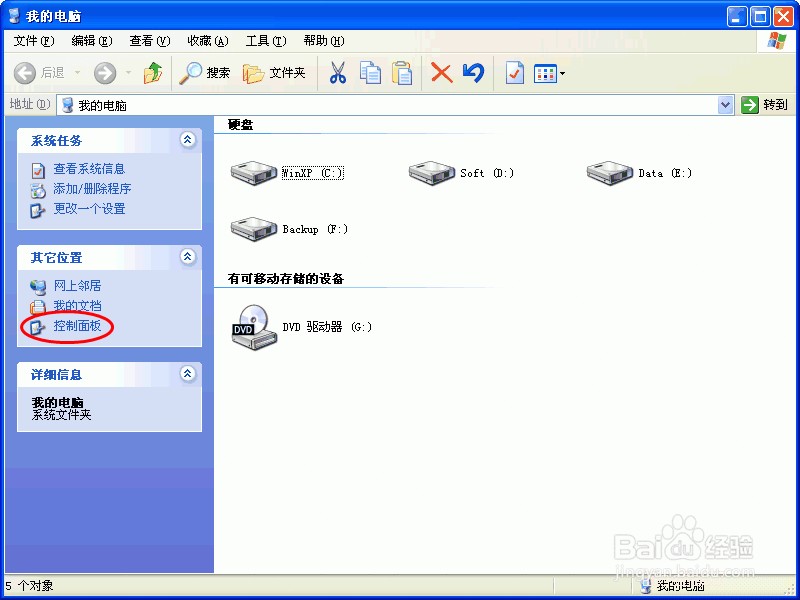Open the 编辑(E) menu

92,41
